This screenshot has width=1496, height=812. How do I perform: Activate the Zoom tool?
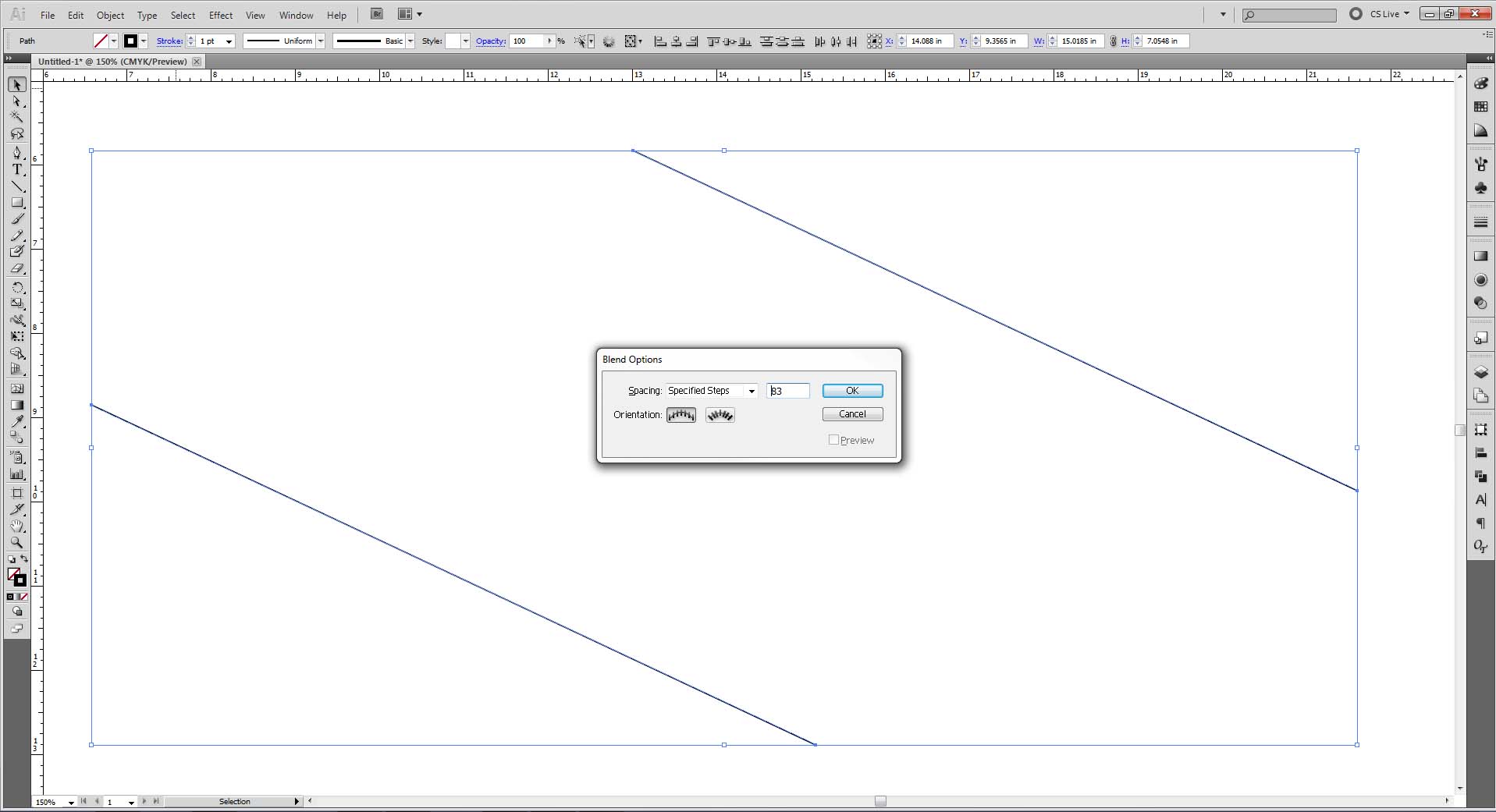[x=17, y=543]
